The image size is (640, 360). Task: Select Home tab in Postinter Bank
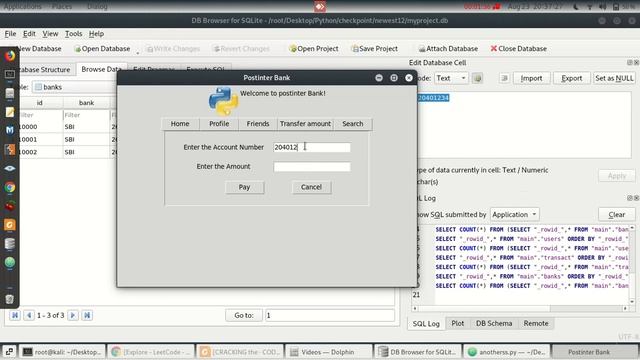coord(180,124)
